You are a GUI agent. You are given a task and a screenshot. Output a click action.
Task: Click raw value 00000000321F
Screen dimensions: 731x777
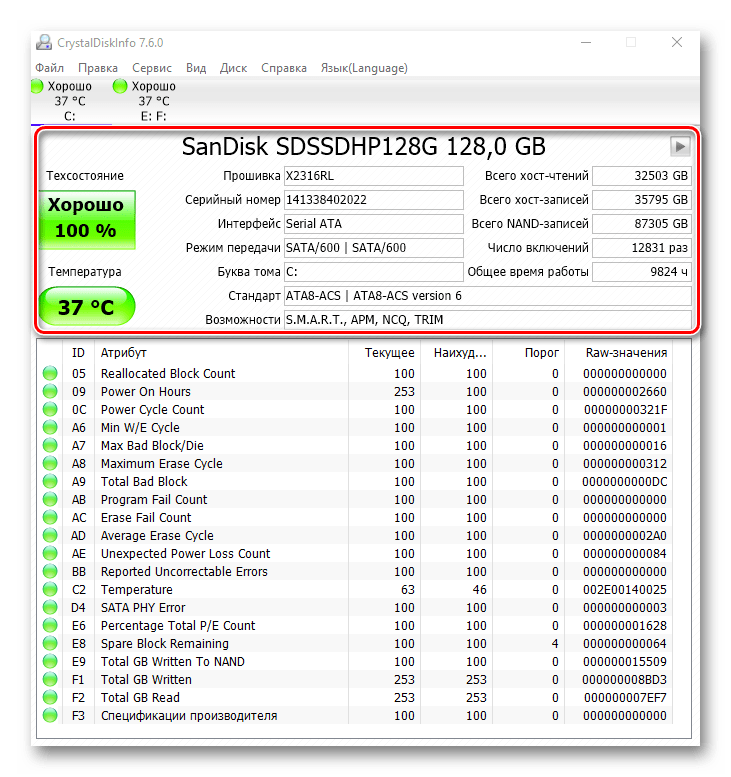tap(625, 410)
